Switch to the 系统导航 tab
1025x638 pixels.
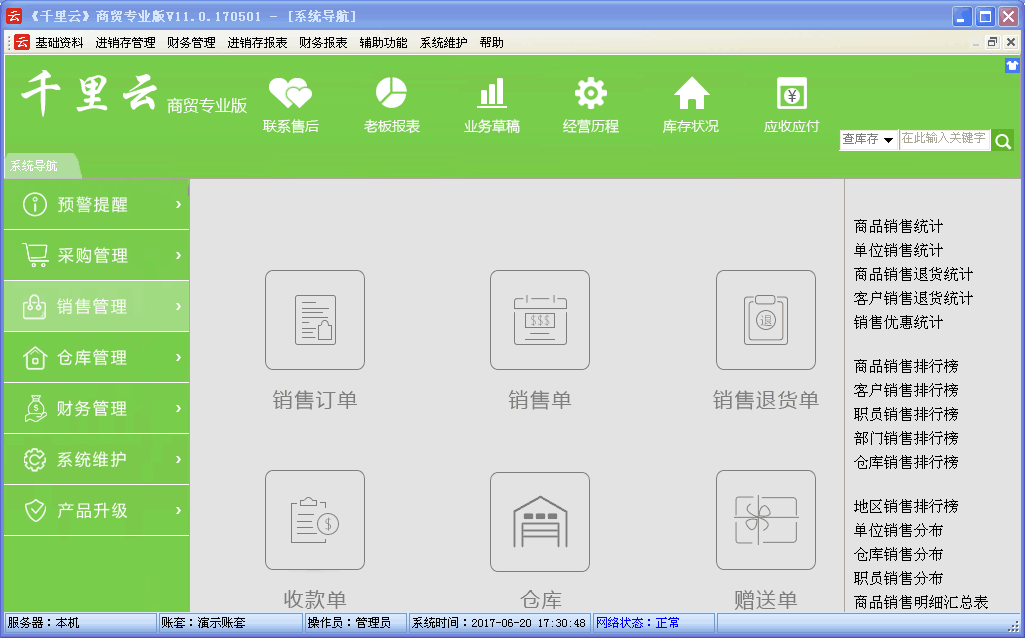click(35, 166)
